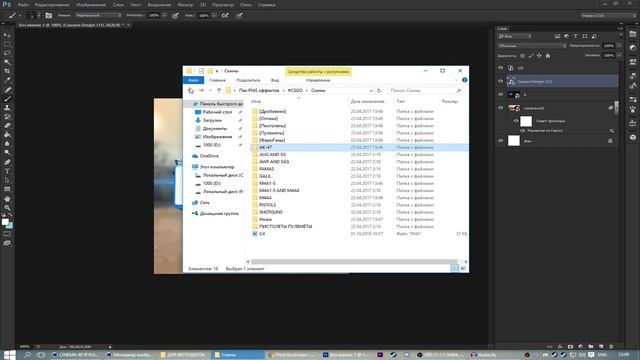Select the Path Selection tool
Screen dimensions: 640x360
pyautogui.click(x=7, y=180)
